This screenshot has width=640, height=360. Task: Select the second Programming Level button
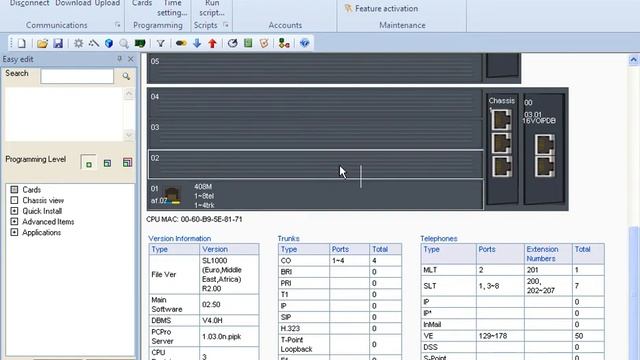[107, 163]
